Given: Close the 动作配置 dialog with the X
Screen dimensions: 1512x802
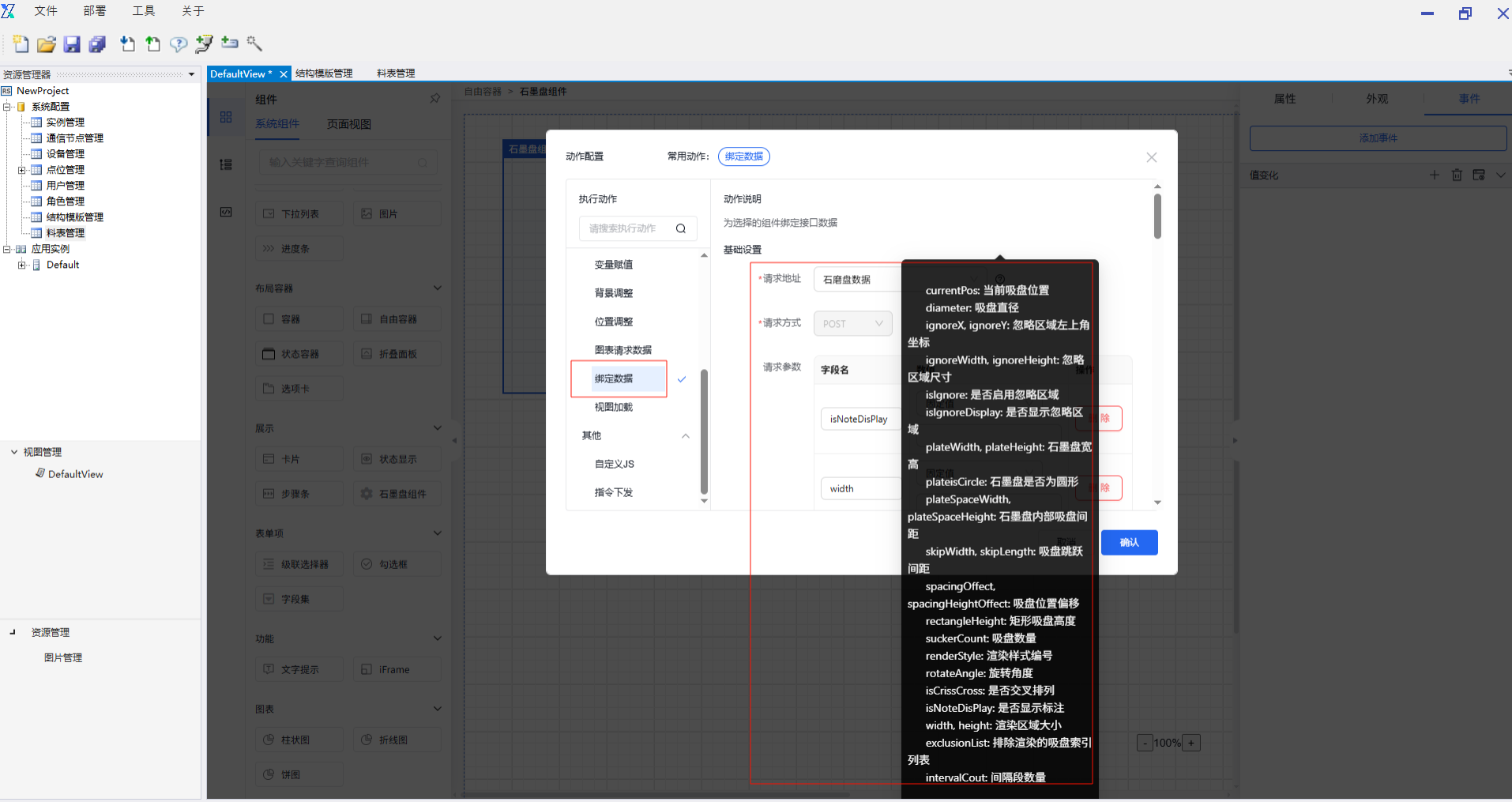Looking at the screenshot, I should [1151, 157].
